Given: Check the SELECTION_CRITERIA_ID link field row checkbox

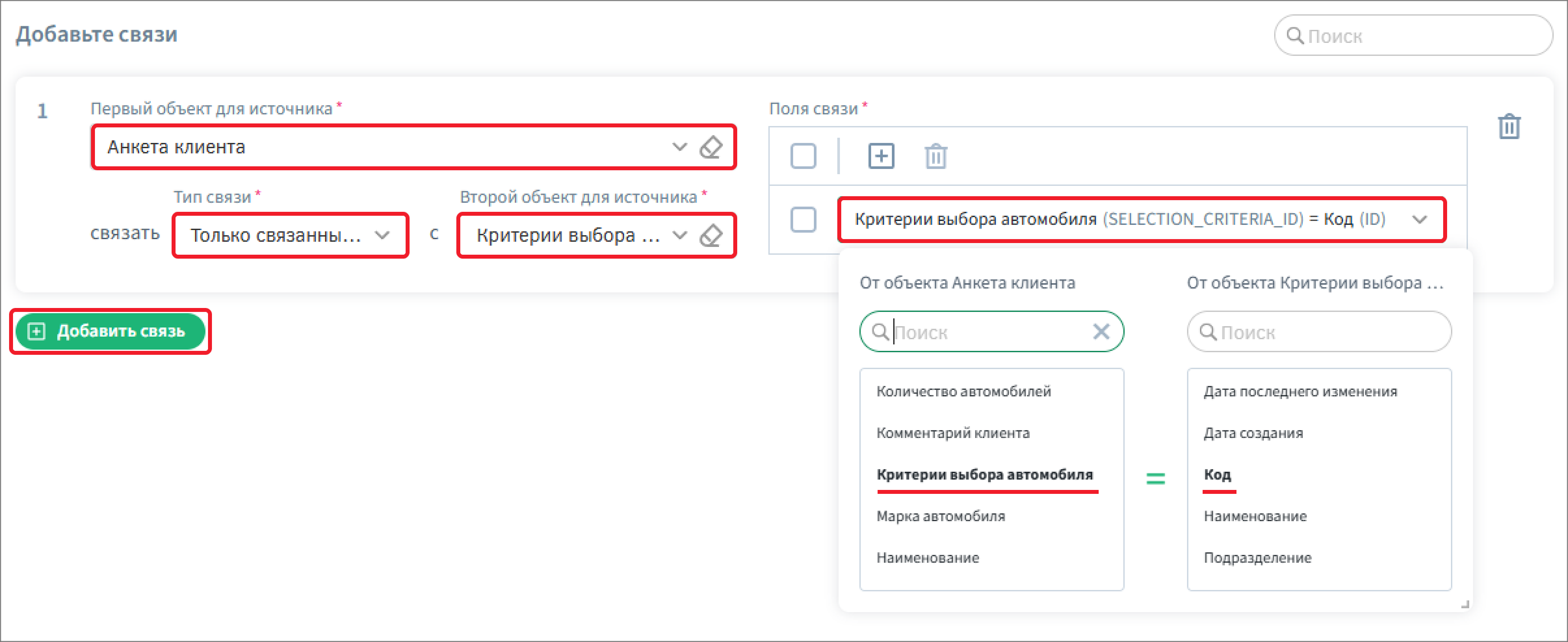Looking at the screenshot, I should 803,220.
